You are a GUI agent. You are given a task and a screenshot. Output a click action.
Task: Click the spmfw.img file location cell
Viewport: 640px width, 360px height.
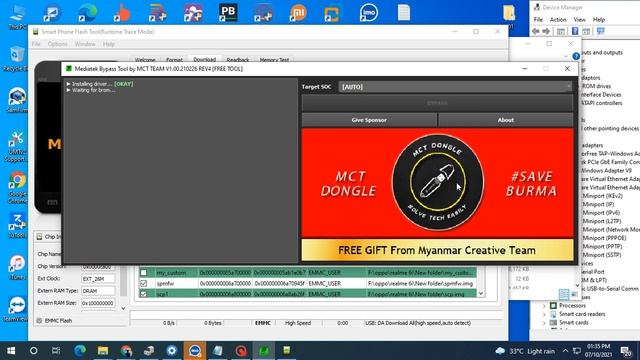click(421, 283)
